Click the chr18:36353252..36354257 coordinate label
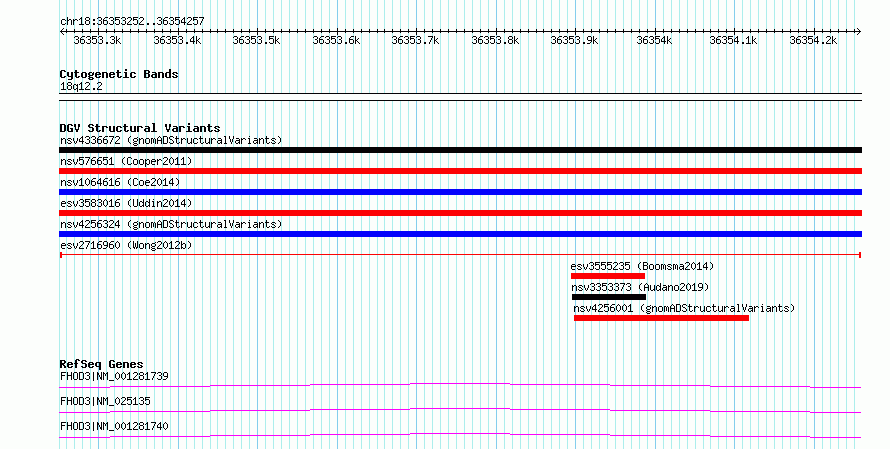 132,21
